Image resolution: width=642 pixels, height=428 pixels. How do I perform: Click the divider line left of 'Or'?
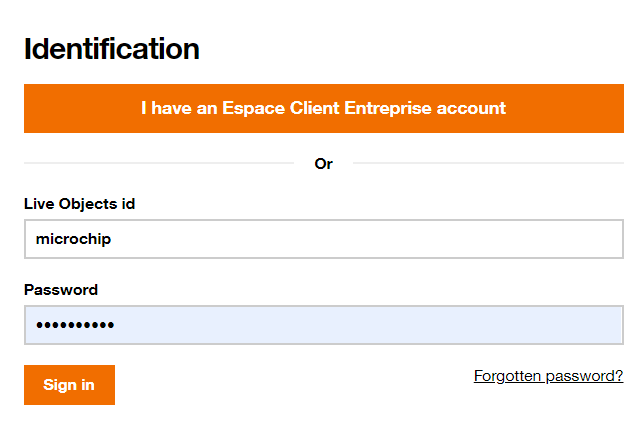tap(158, 163)
